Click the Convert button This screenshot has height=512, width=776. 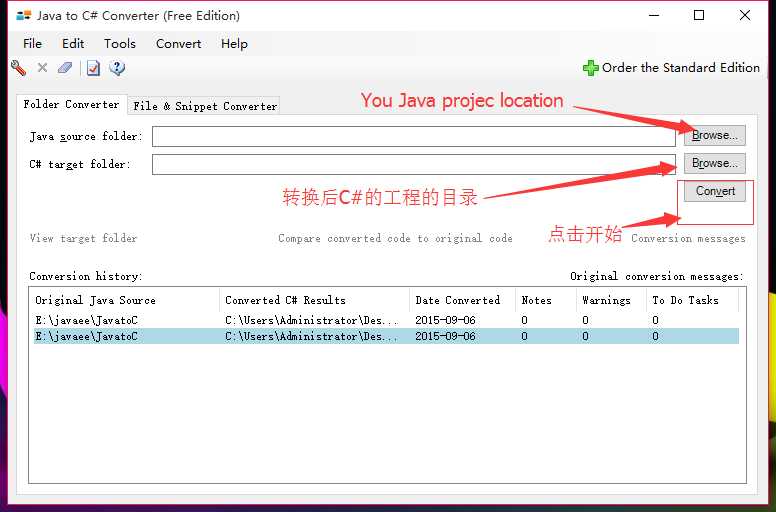tap(715, 191)
